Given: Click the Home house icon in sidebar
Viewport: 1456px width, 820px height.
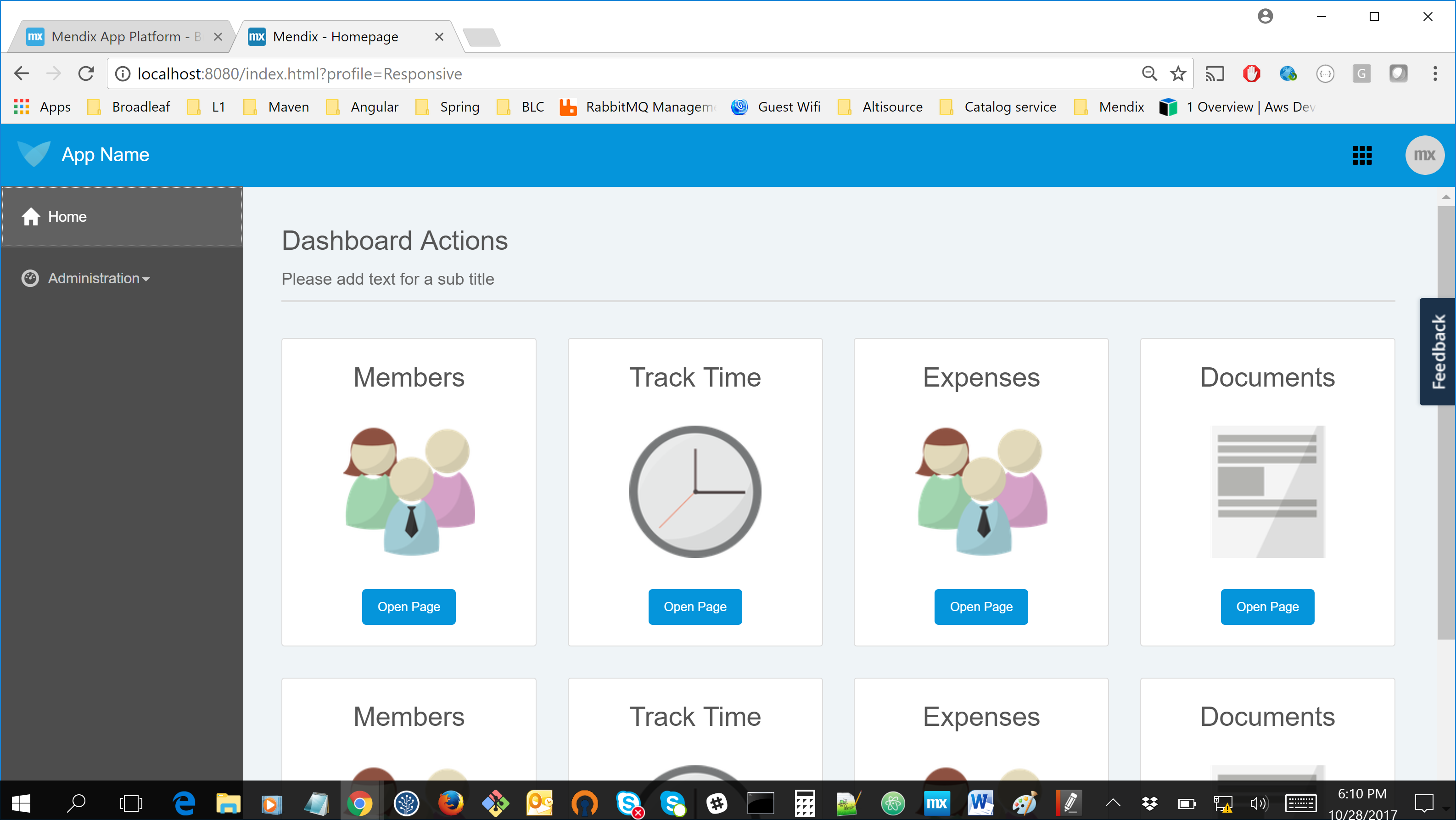Looking at the screenshot, I should point(30,217).
